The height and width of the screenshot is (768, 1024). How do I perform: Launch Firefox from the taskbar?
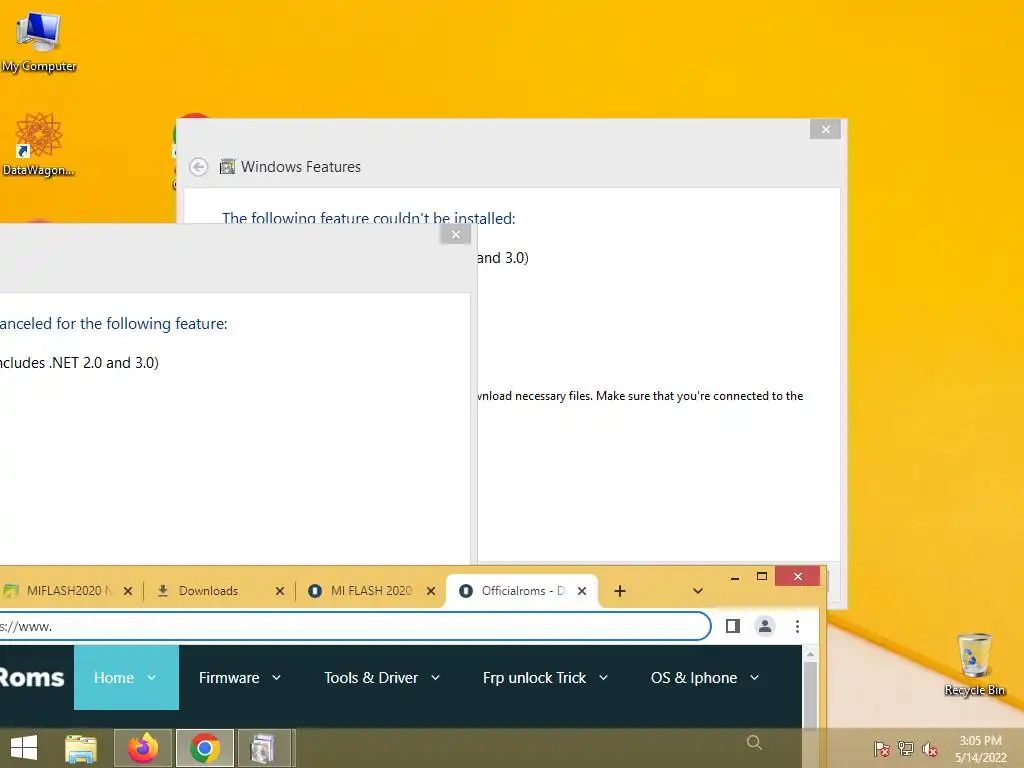pyautogui.click(x=143, y=748)
